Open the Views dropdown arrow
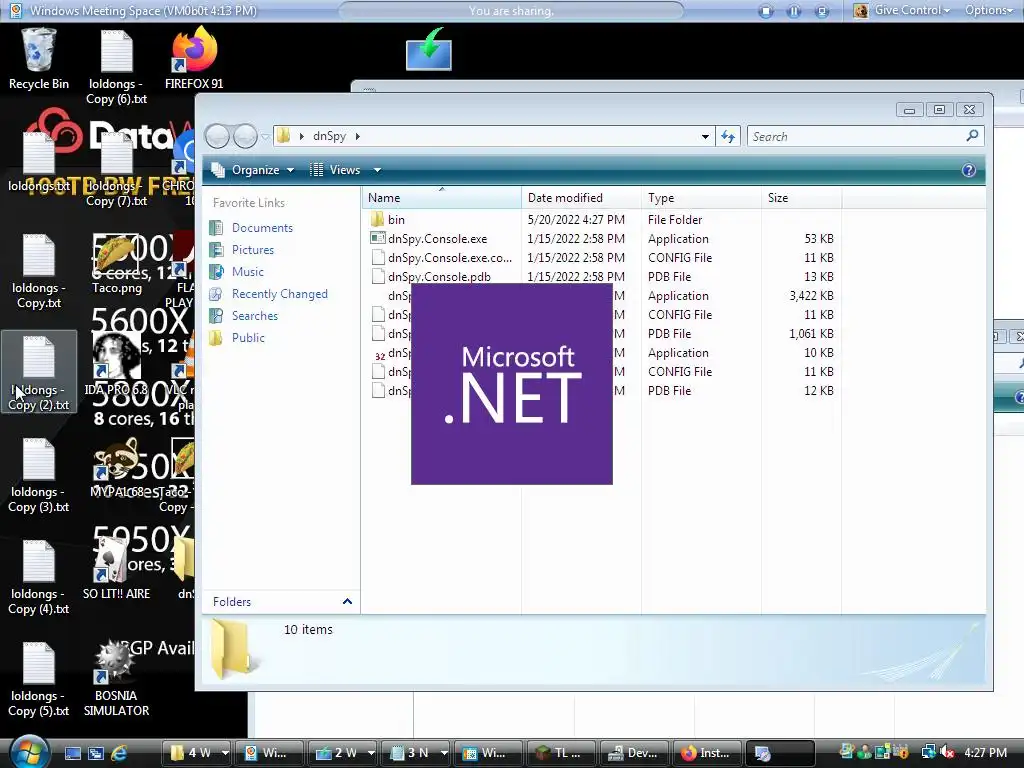The width and height of the screenshot is (1024, 768). 377,170
